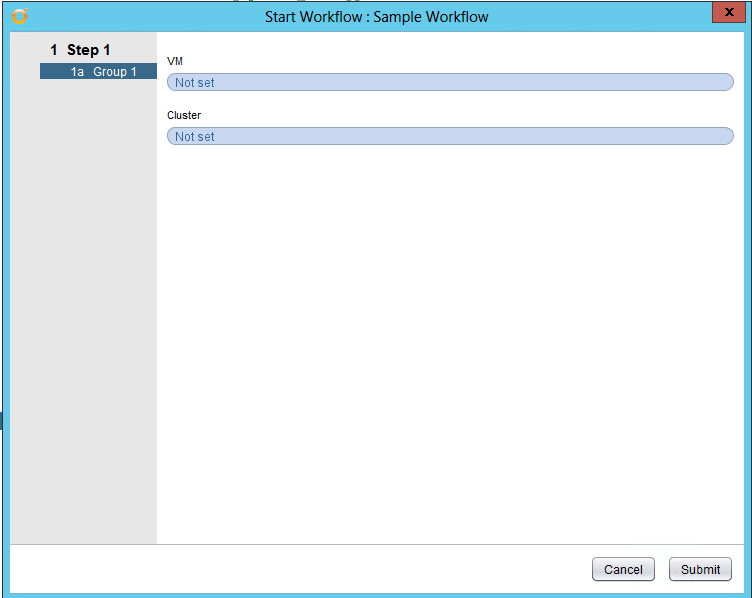This screenshot has width=752, height=598.
Task: Click the Not set text in Cluster field
Action: pos(195,137)
